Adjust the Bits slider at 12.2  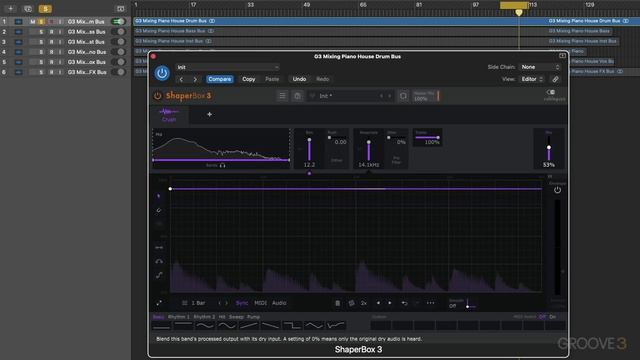[x=309, y=149]
